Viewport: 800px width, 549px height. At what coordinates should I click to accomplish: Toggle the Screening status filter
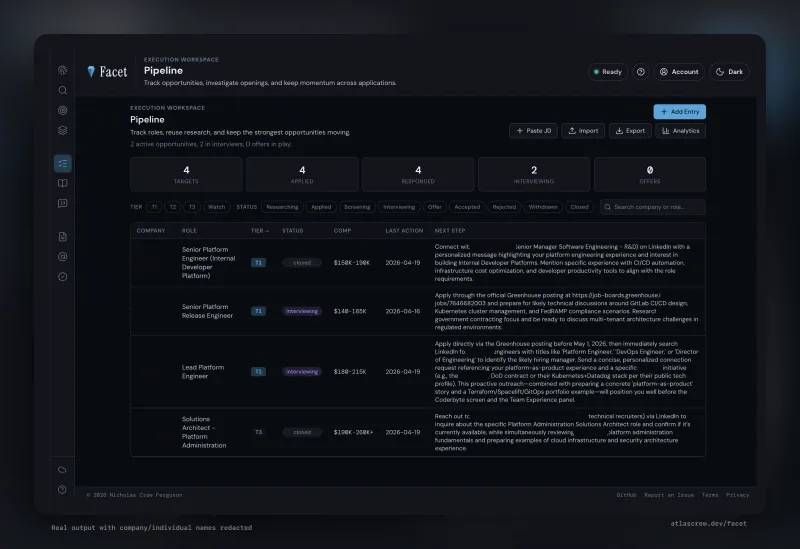(x=357, y=207)
